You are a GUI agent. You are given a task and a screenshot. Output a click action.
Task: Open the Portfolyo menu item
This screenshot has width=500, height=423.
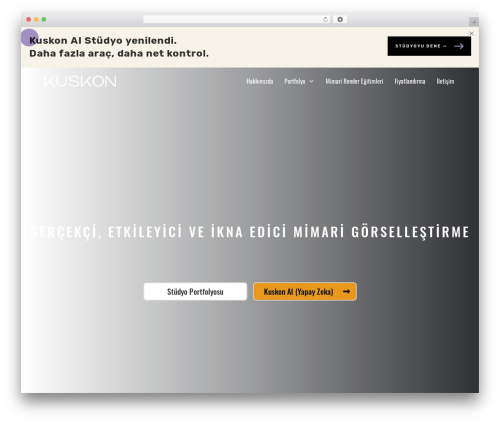pos(295,81)
